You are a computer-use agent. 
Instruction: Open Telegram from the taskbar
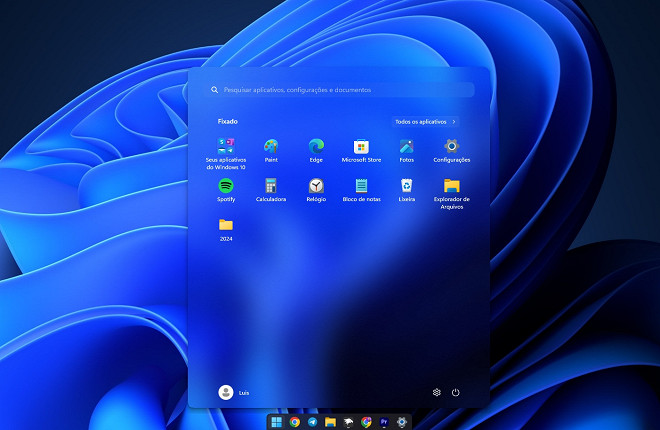[312, 422]
